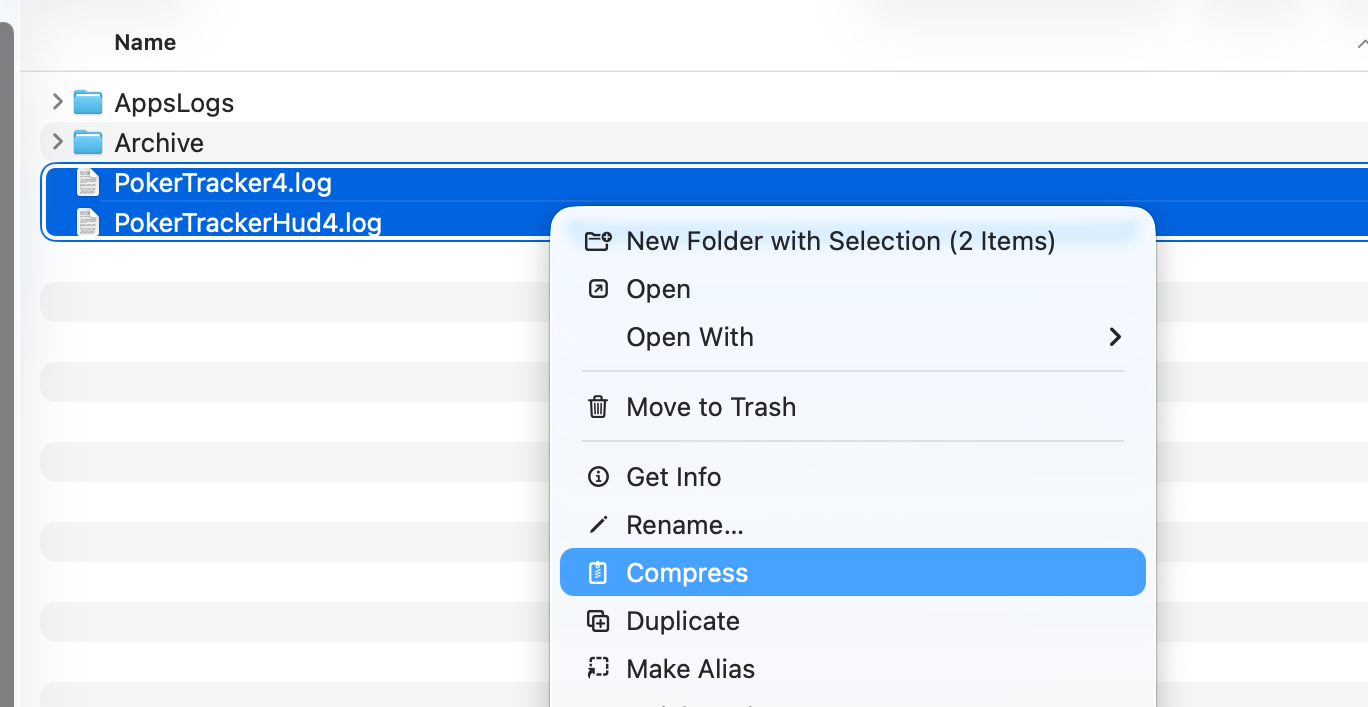Select the AppsLogs folder name
The width and height of the screenshot is (1368, 707).
coord(174,103)
